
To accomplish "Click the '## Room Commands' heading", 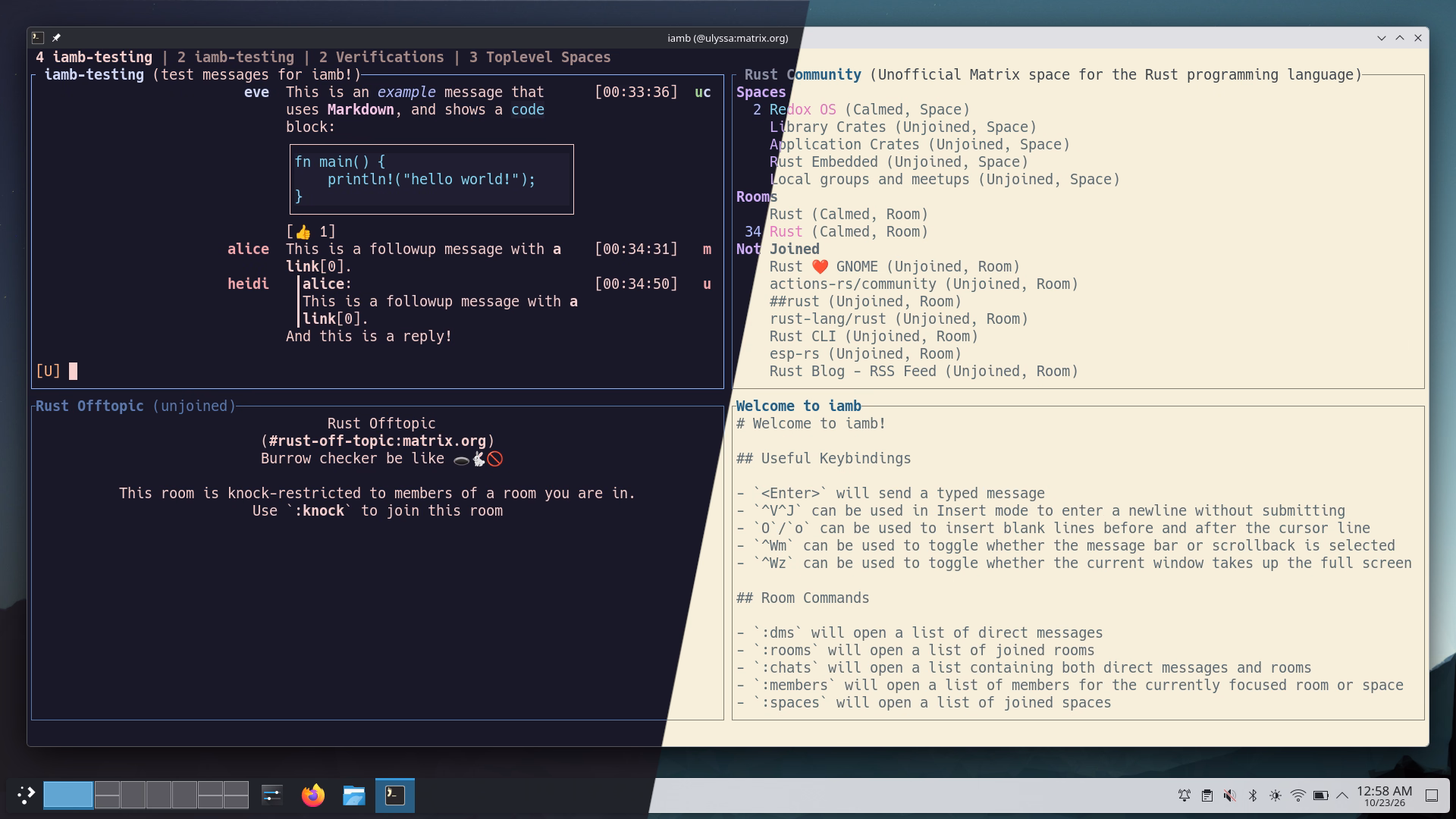I will pyautogui.click(x=803, y=598).
